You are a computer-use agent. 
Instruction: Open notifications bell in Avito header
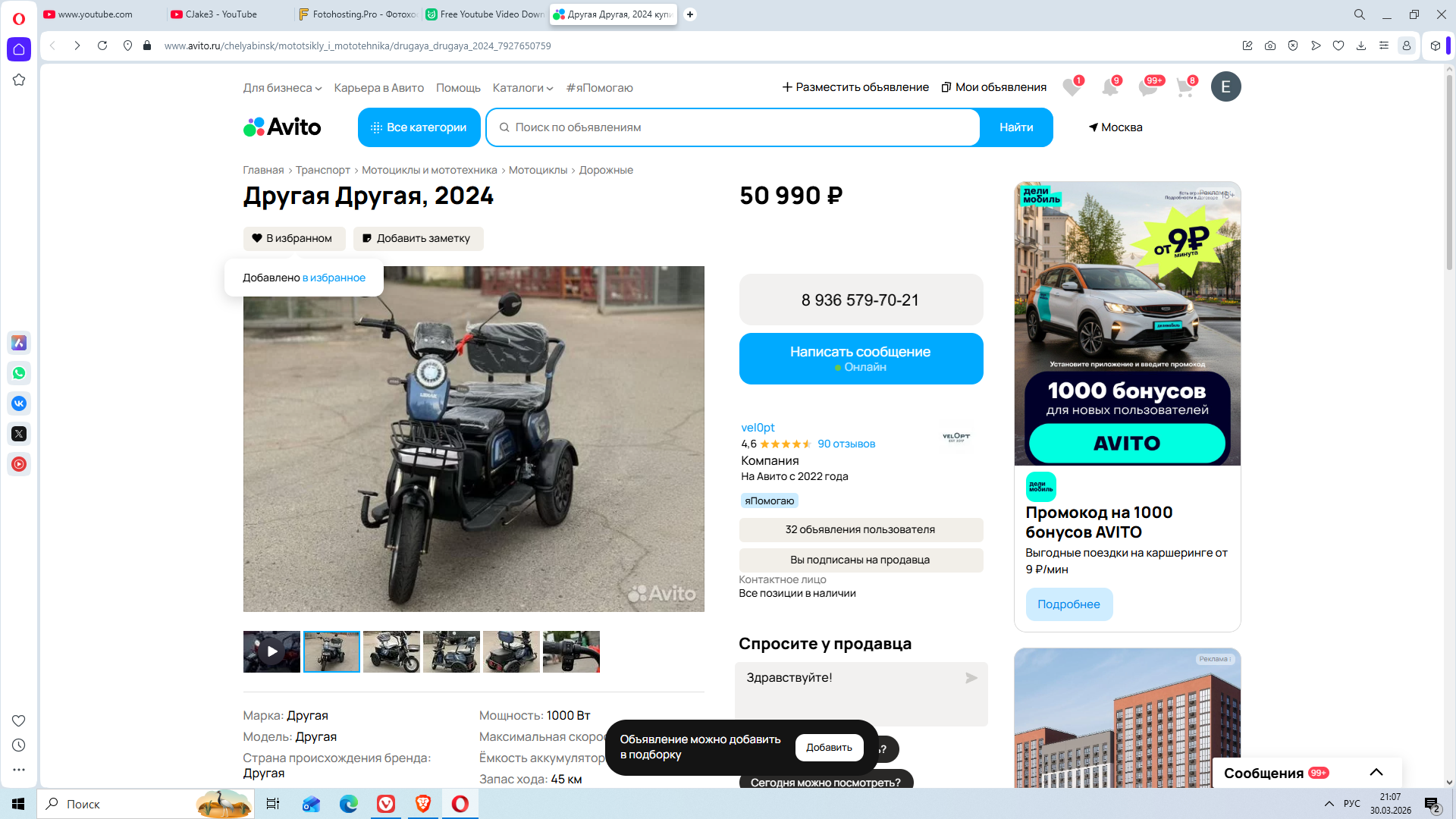tap(1109, 88)
